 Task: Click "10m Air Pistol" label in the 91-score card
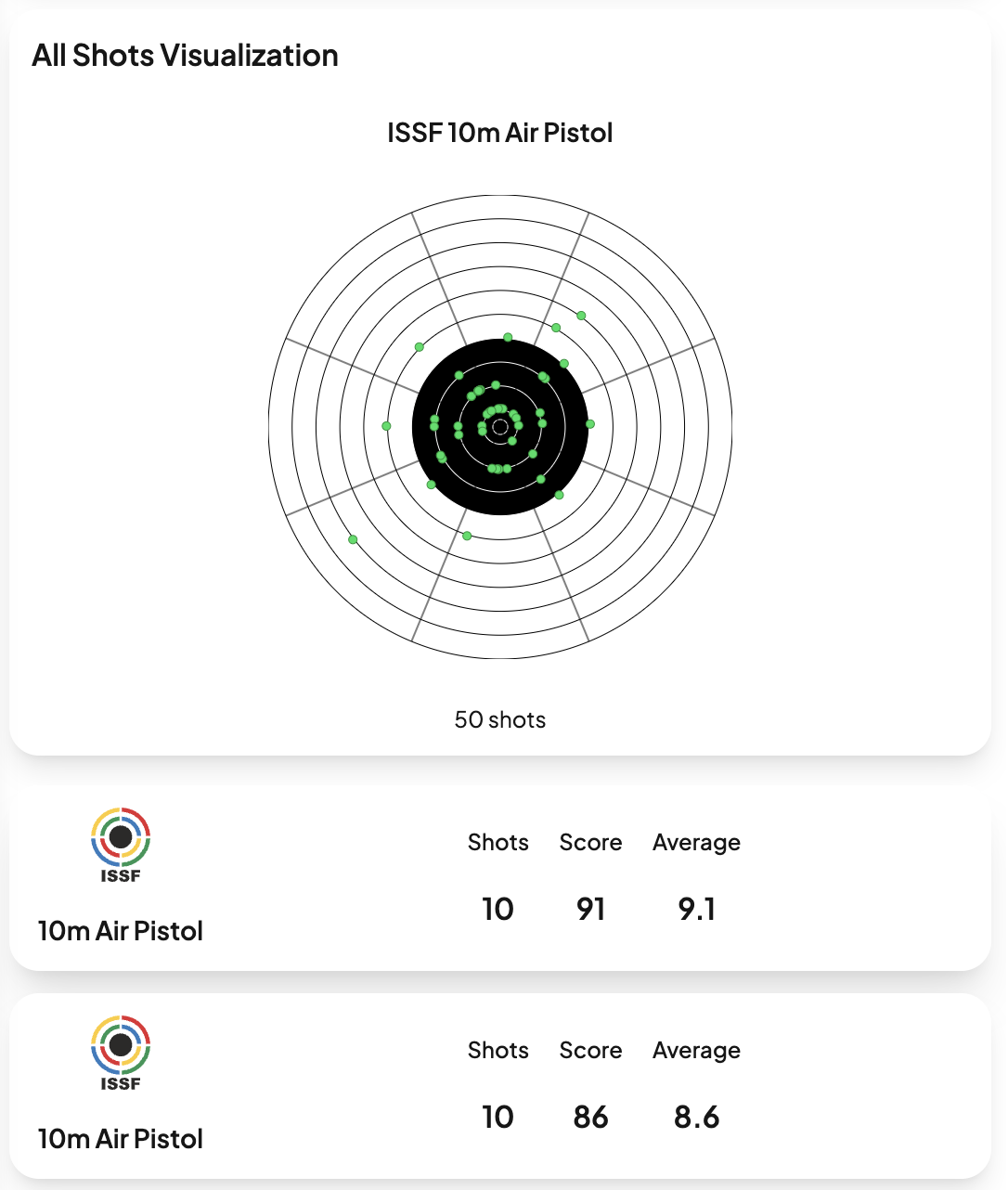[x=121, y=931]
